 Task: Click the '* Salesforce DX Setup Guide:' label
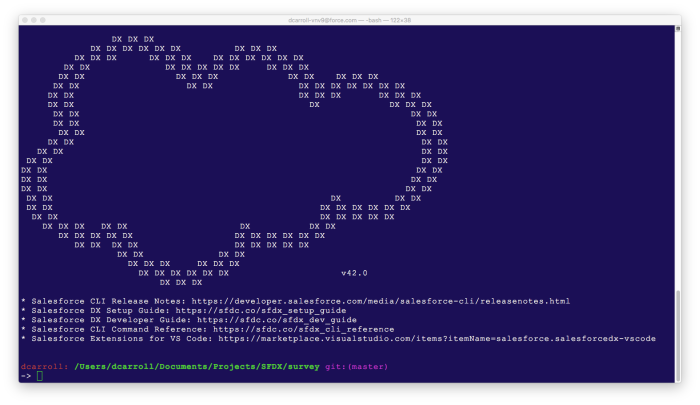pyautogui.click(x=96, y=311)
